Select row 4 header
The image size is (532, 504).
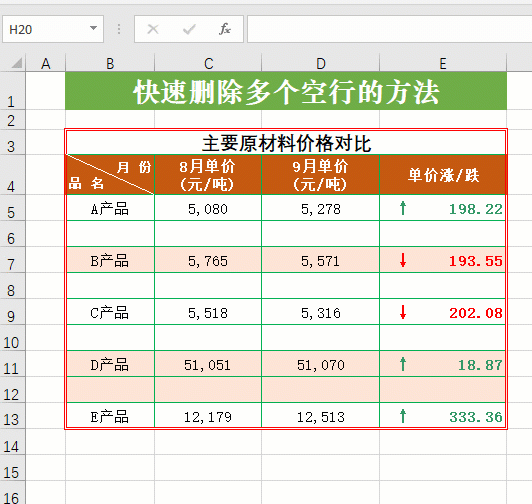tap(13, 175)
